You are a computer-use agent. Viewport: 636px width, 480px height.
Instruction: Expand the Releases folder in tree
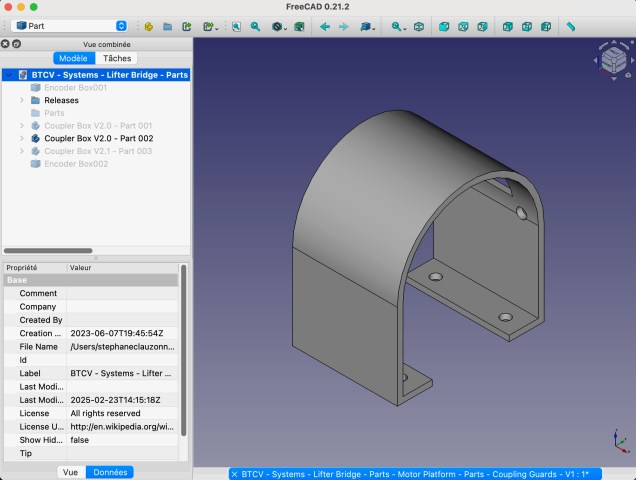[22, 100]
